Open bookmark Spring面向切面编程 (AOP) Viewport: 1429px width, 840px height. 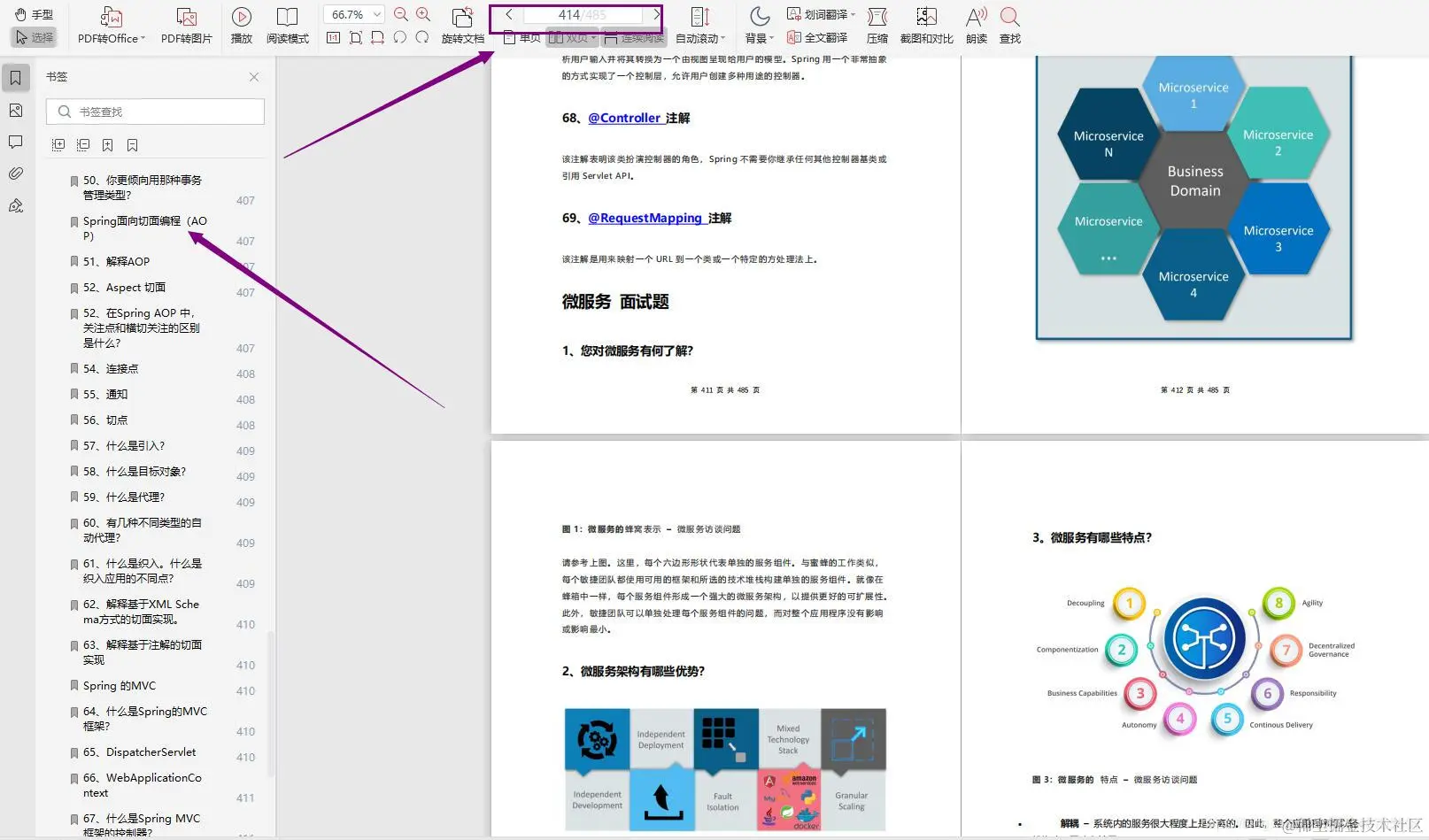[144, 228]
